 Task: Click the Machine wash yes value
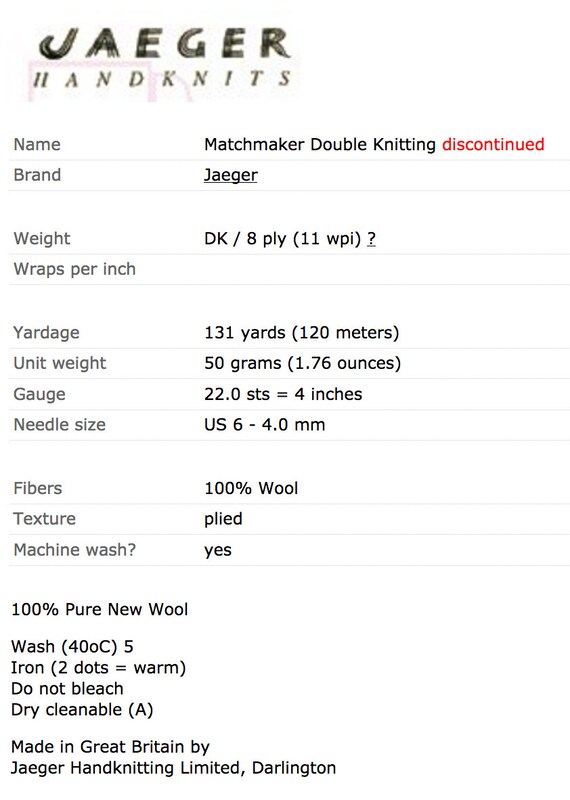(218, 551)
